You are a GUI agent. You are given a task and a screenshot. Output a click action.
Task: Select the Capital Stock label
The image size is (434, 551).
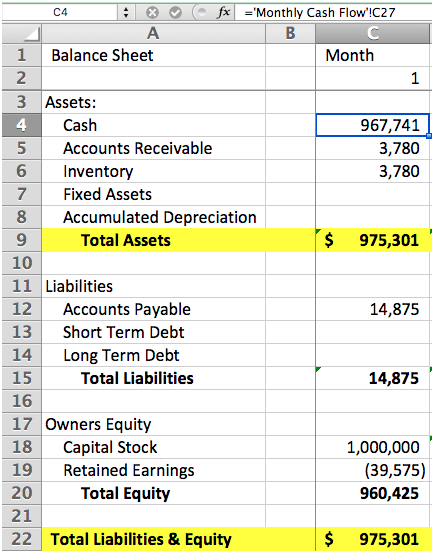153,447
